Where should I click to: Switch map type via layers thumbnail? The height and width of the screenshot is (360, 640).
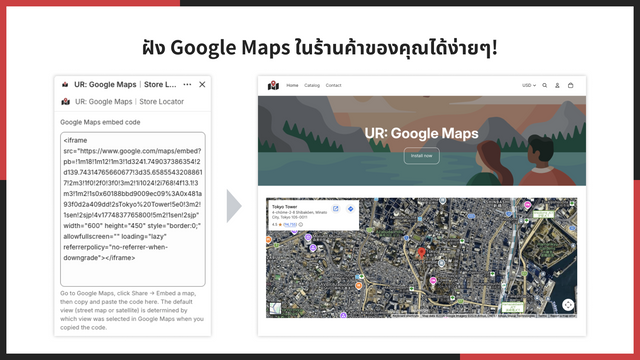point(276,308)
